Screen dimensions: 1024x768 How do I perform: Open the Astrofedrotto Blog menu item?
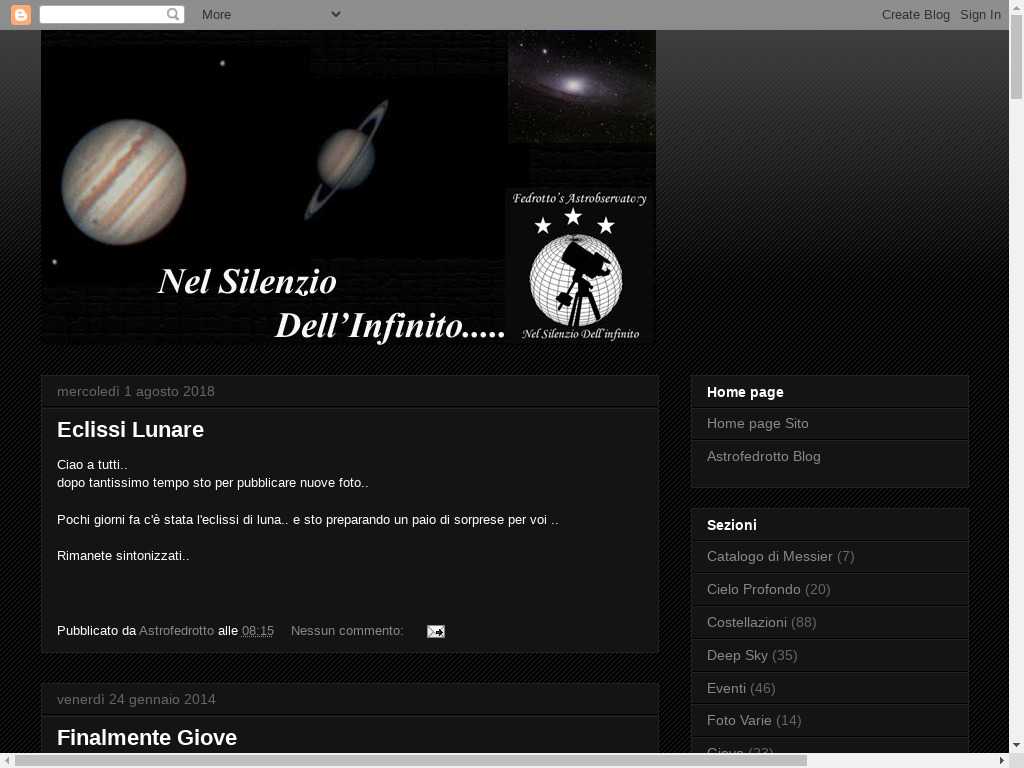click(763, 456)
